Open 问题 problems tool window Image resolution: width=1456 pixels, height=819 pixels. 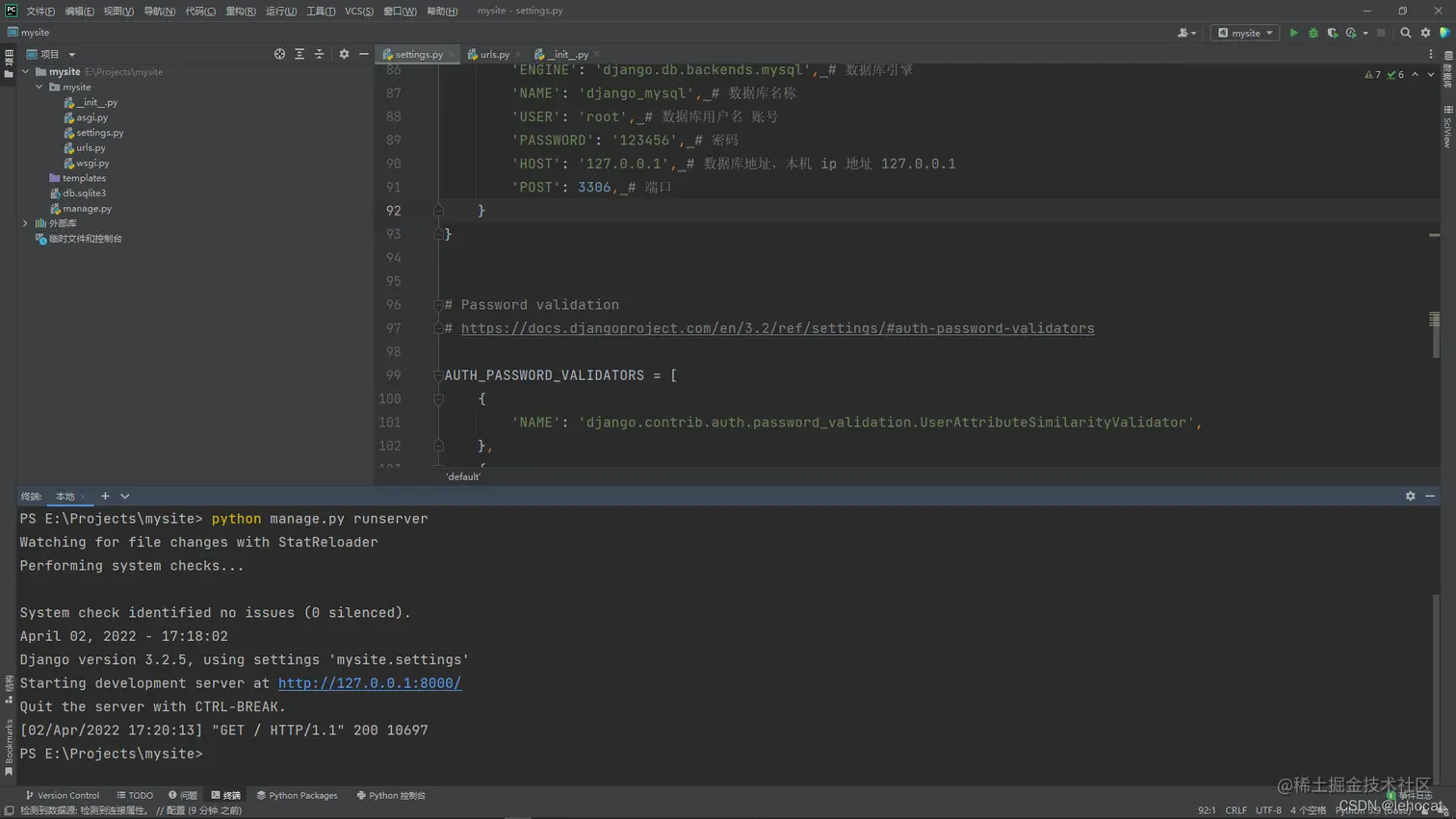coord(182,796)
